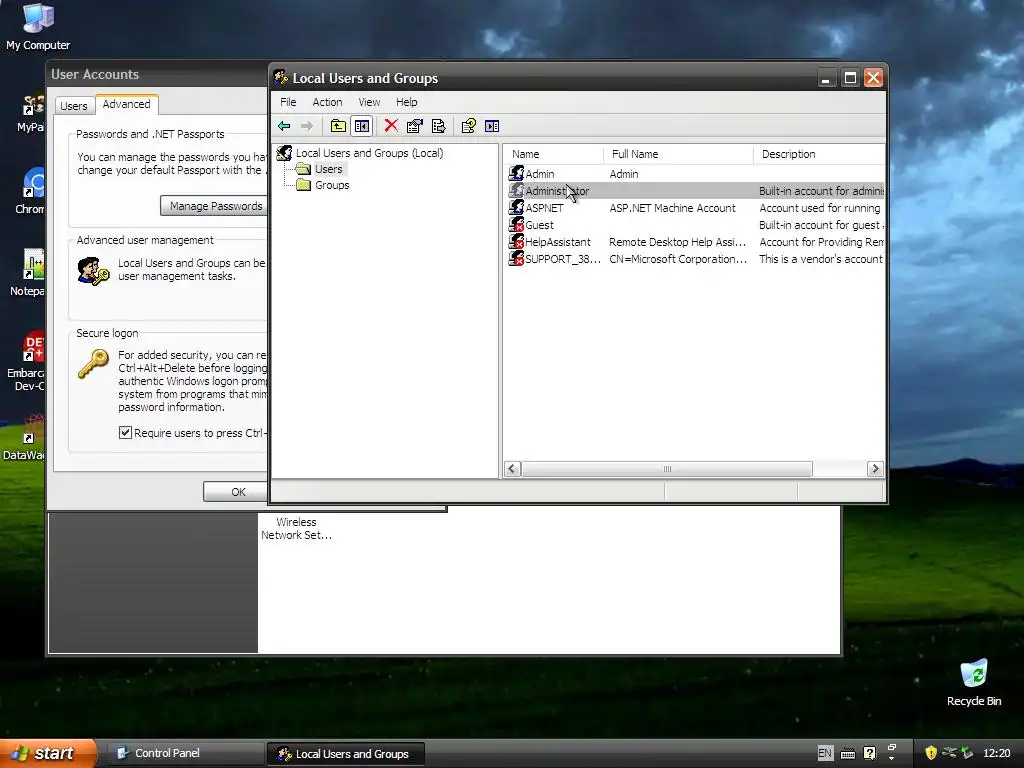The width and height of the screenshot is (1024, 768).
Task: Click the 'This is a vendor's account' description
Action: (x=820, y=259)
